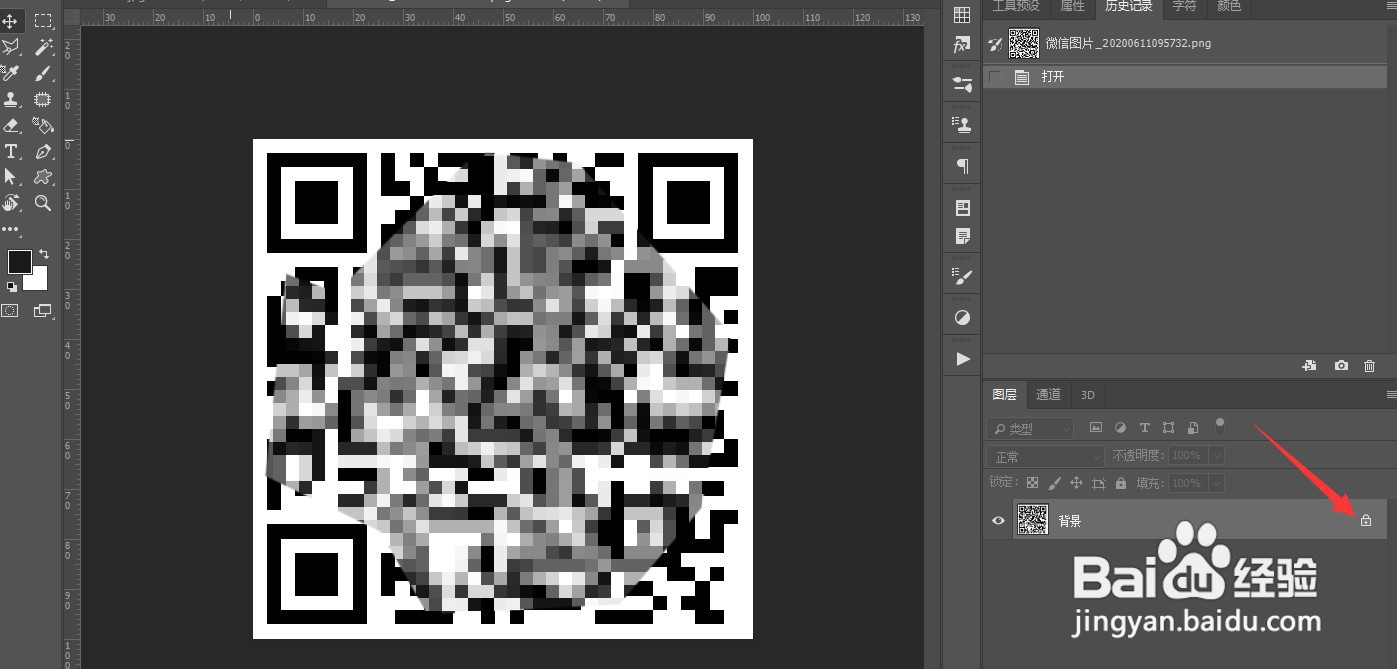The width and height of the screenshot is (1397, 669).
Task: Toggle history brush source checkbox beside 打开
Action: coord(994,77)
